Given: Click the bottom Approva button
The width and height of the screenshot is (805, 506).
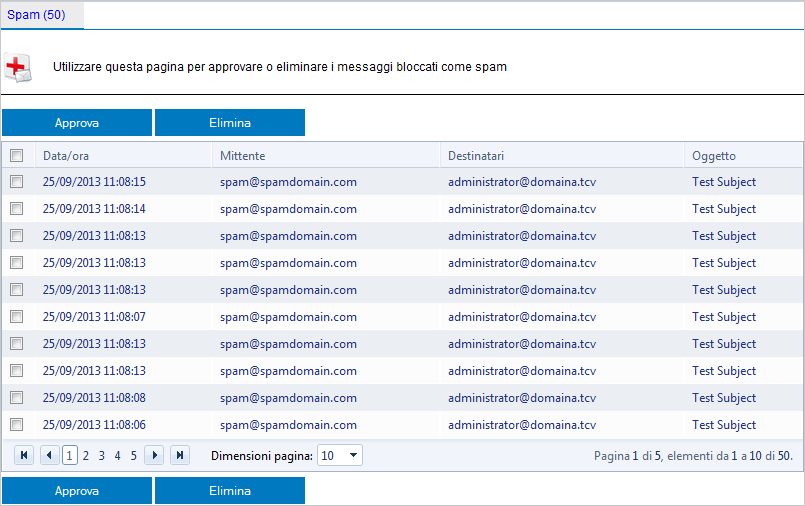Looking at the screenshot, I should click(77, 491).
